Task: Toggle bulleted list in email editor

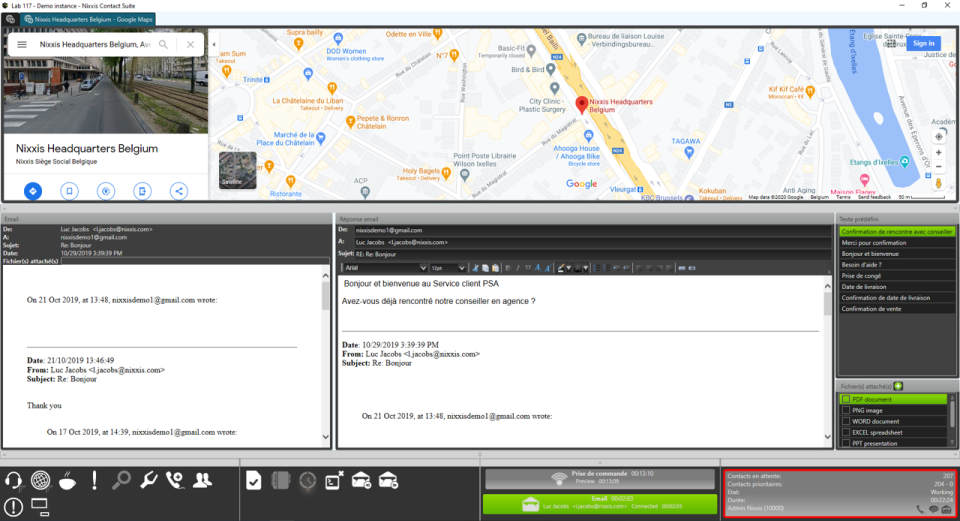Action: point(607,268)
